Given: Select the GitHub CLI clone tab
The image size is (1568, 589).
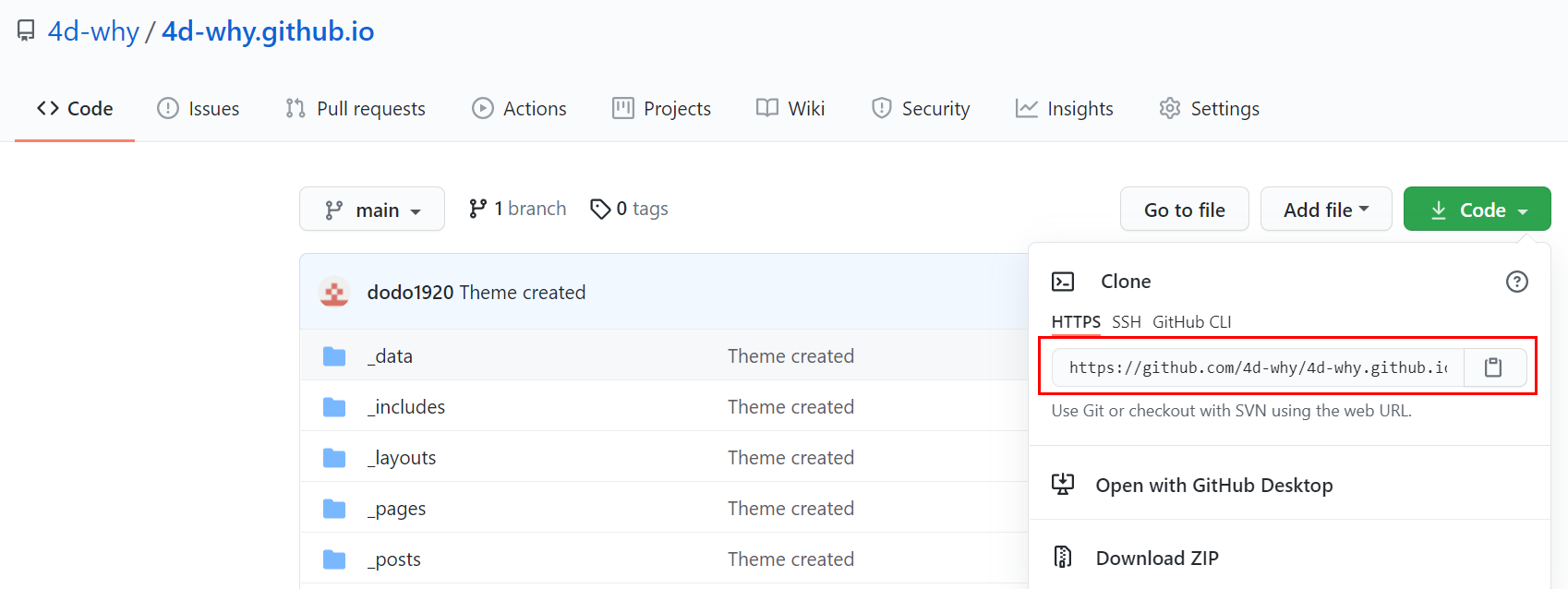Looking at the screenshot, I should (1192, 322).
